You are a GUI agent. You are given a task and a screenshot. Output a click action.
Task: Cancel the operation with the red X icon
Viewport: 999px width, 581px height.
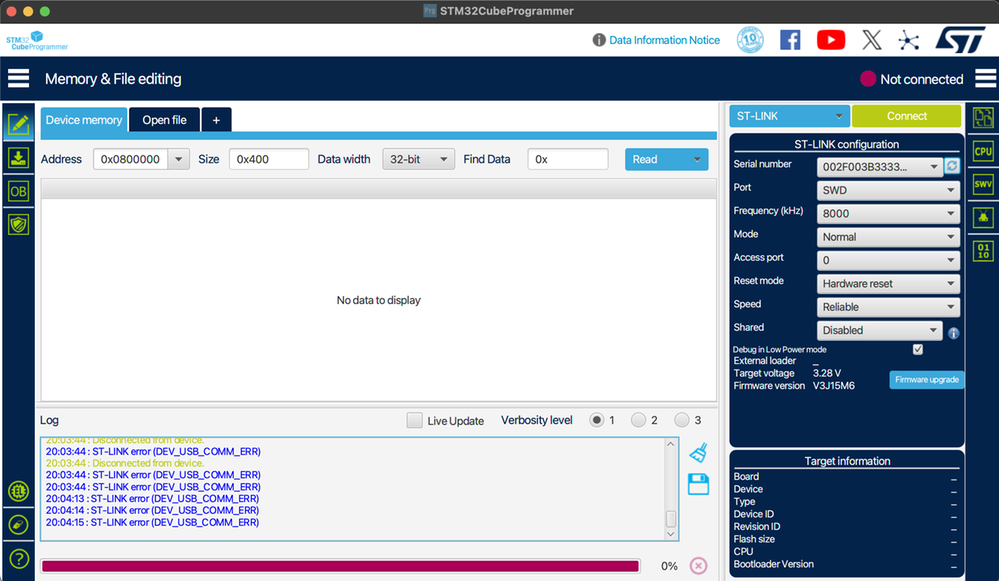tap(698, 566)
